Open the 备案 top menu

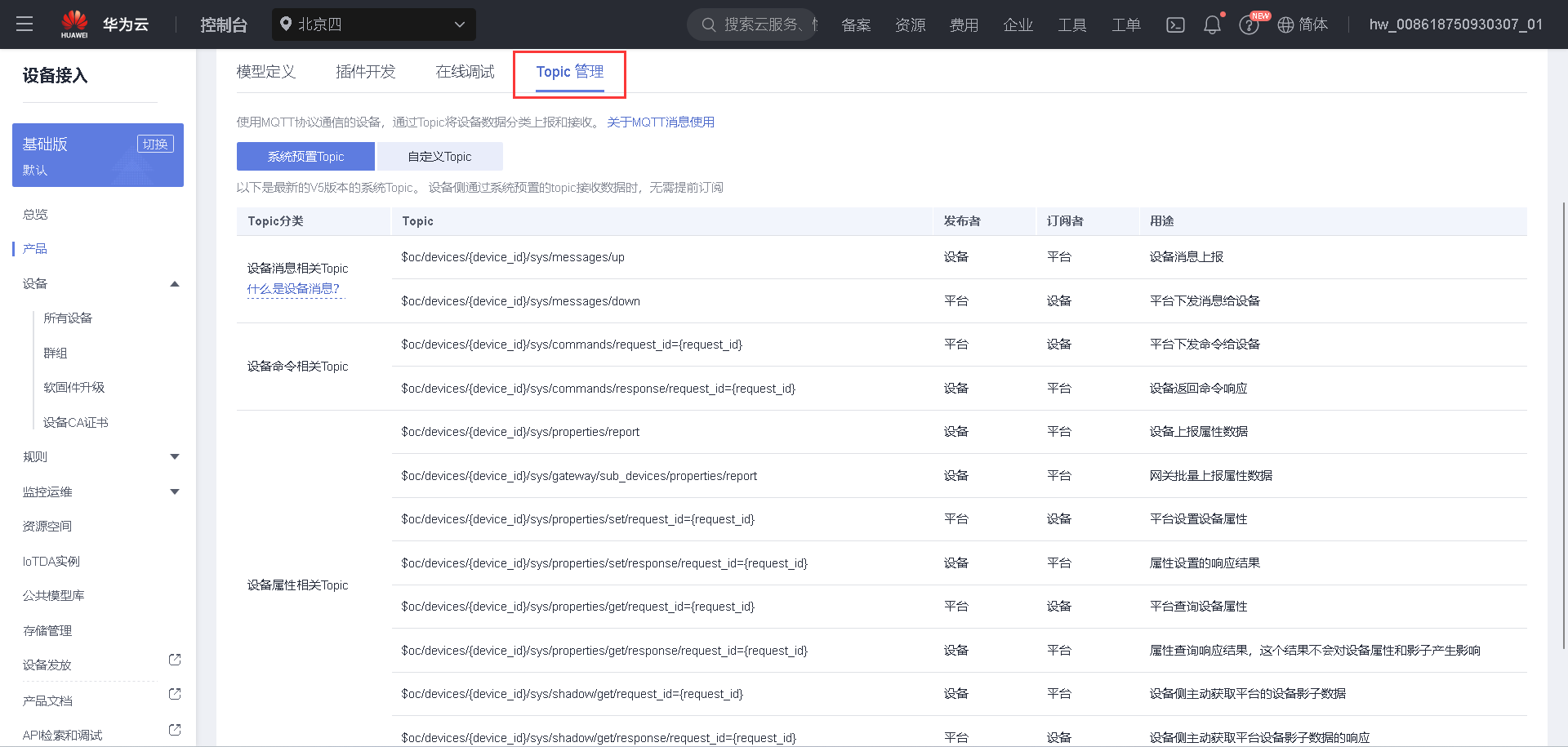pos(856,25)
